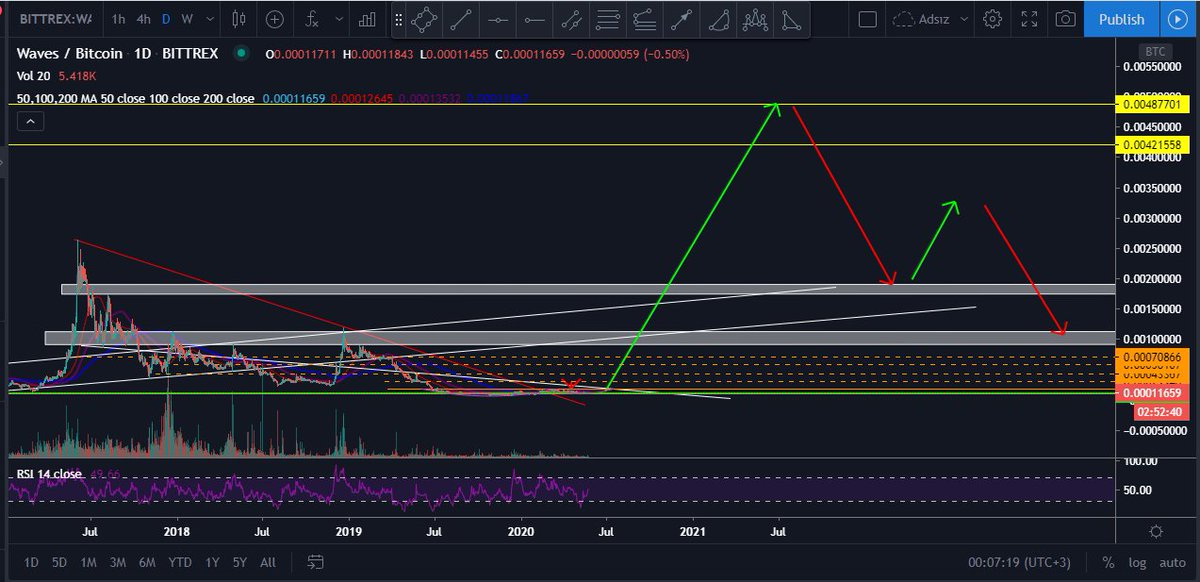The image size is (1200, 582).
Task: Expand the time interval dropdown arrow
Action: coord(212,19)
